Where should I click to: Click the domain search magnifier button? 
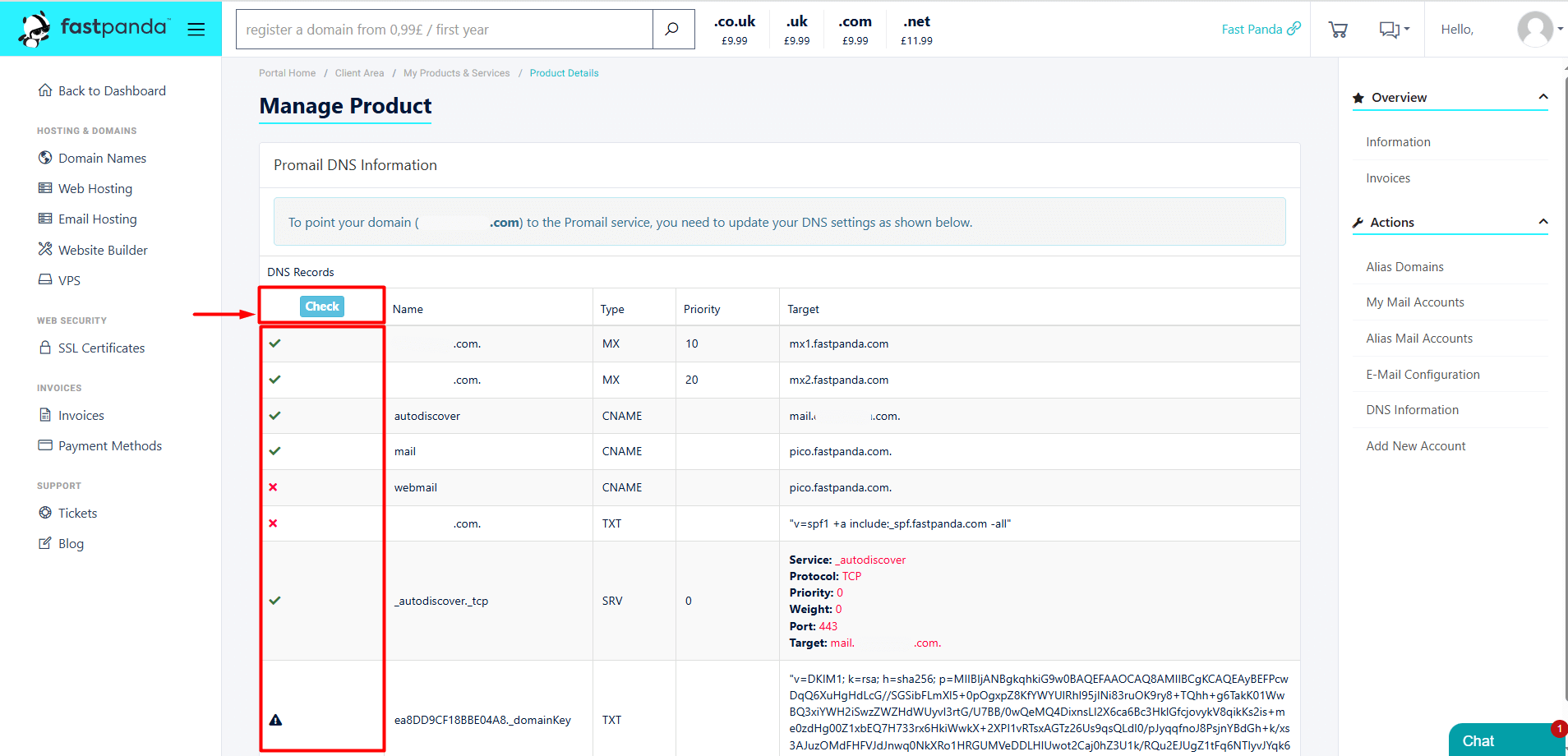672,30
